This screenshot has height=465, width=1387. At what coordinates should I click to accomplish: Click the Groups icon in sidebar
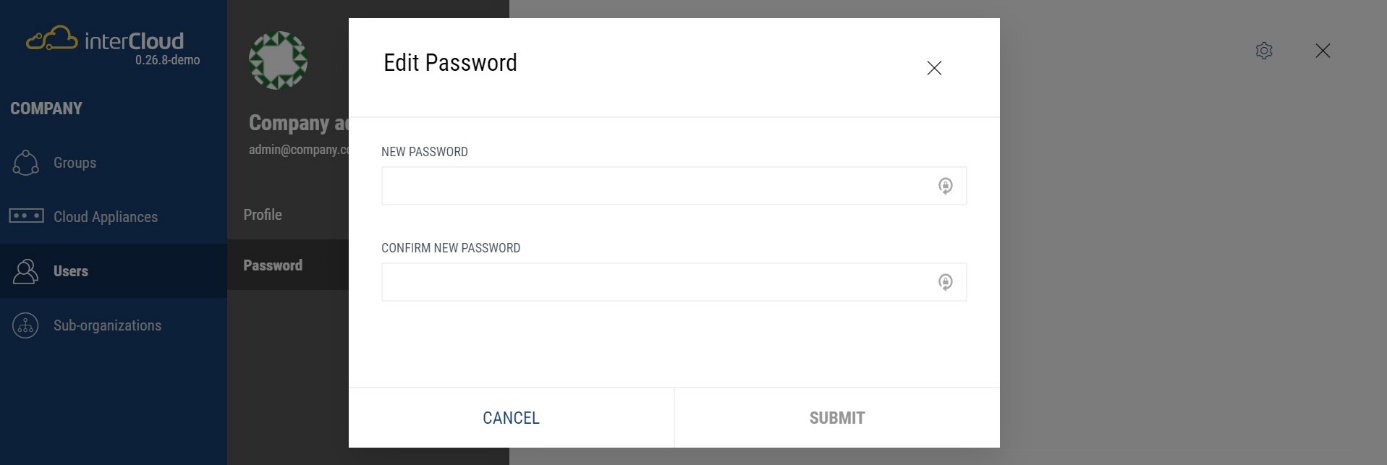click(x=26, y=163)
